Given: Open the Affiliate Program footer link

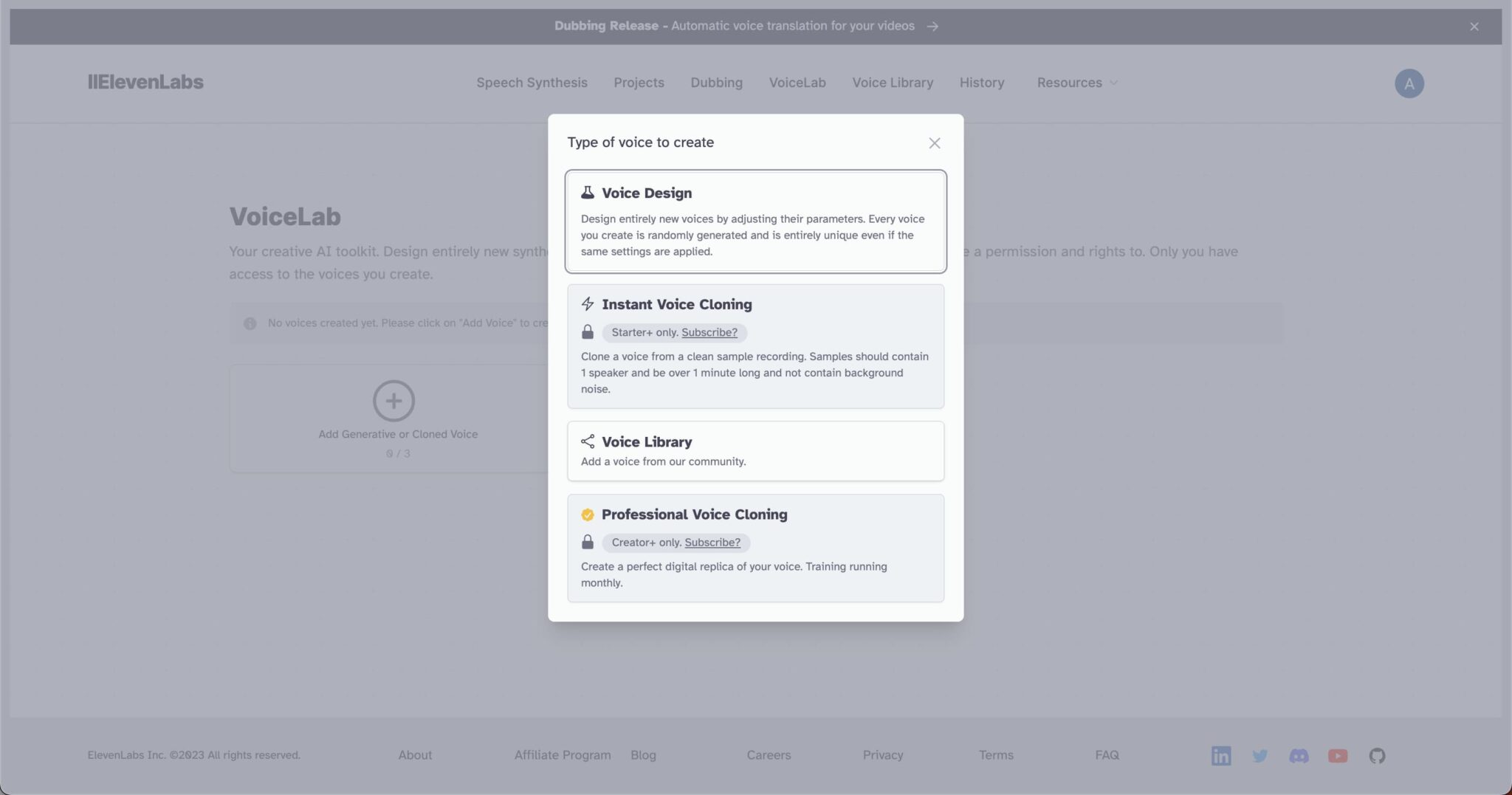Looking at the screenshot, I should [562, 755].
